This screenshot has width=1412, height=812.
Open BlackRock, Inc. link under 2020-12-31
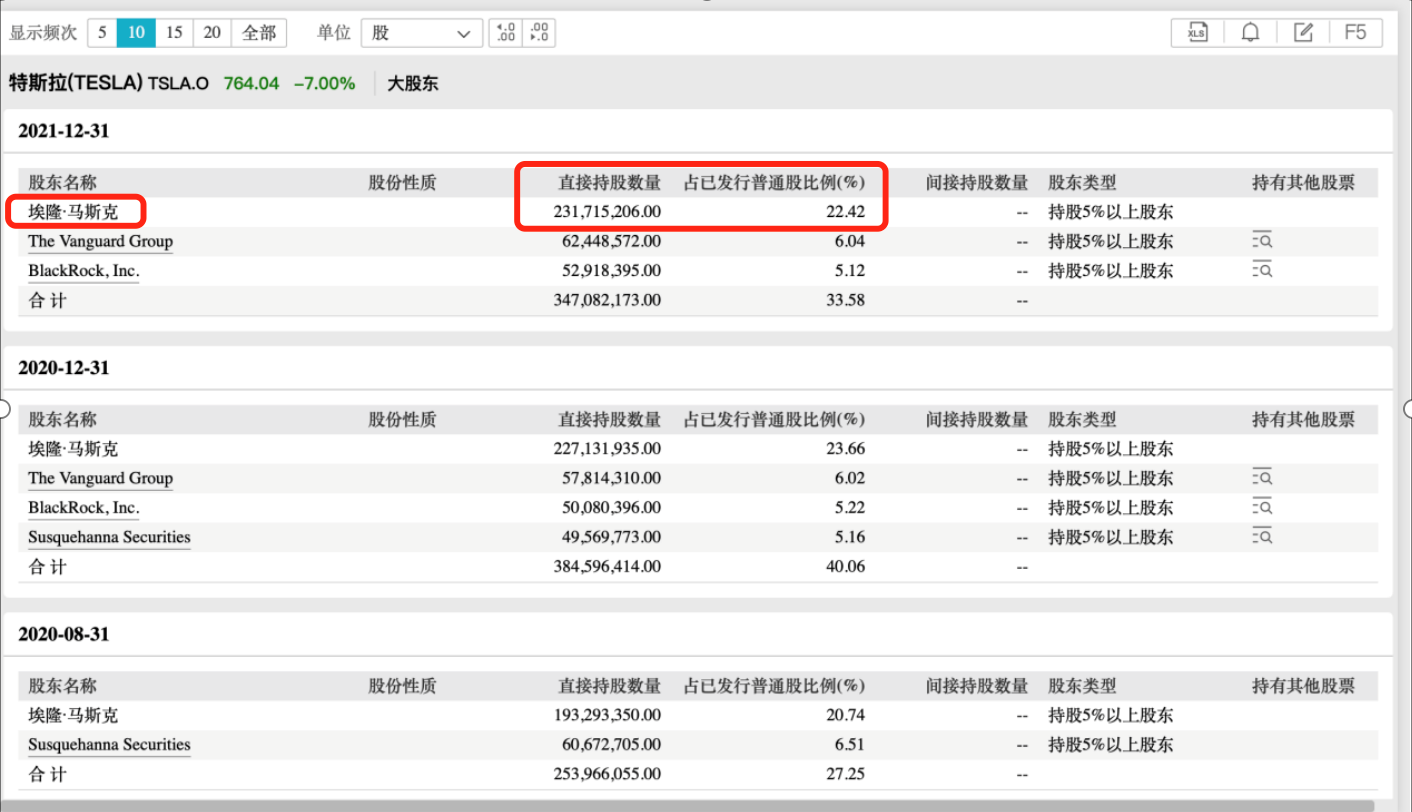(84, 508)
